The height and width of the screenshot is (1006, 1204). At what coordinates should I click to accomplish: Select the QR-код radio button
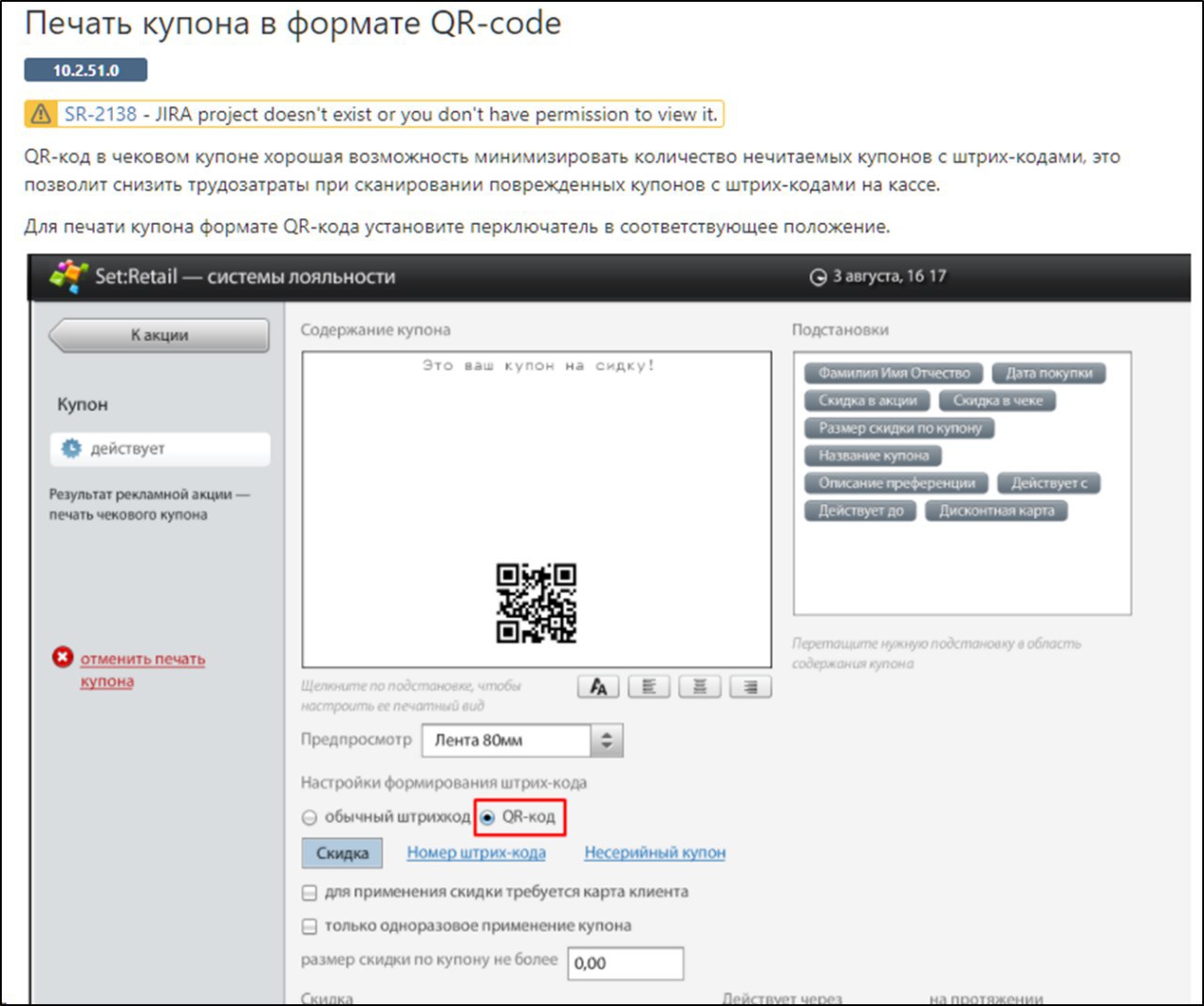487,817
